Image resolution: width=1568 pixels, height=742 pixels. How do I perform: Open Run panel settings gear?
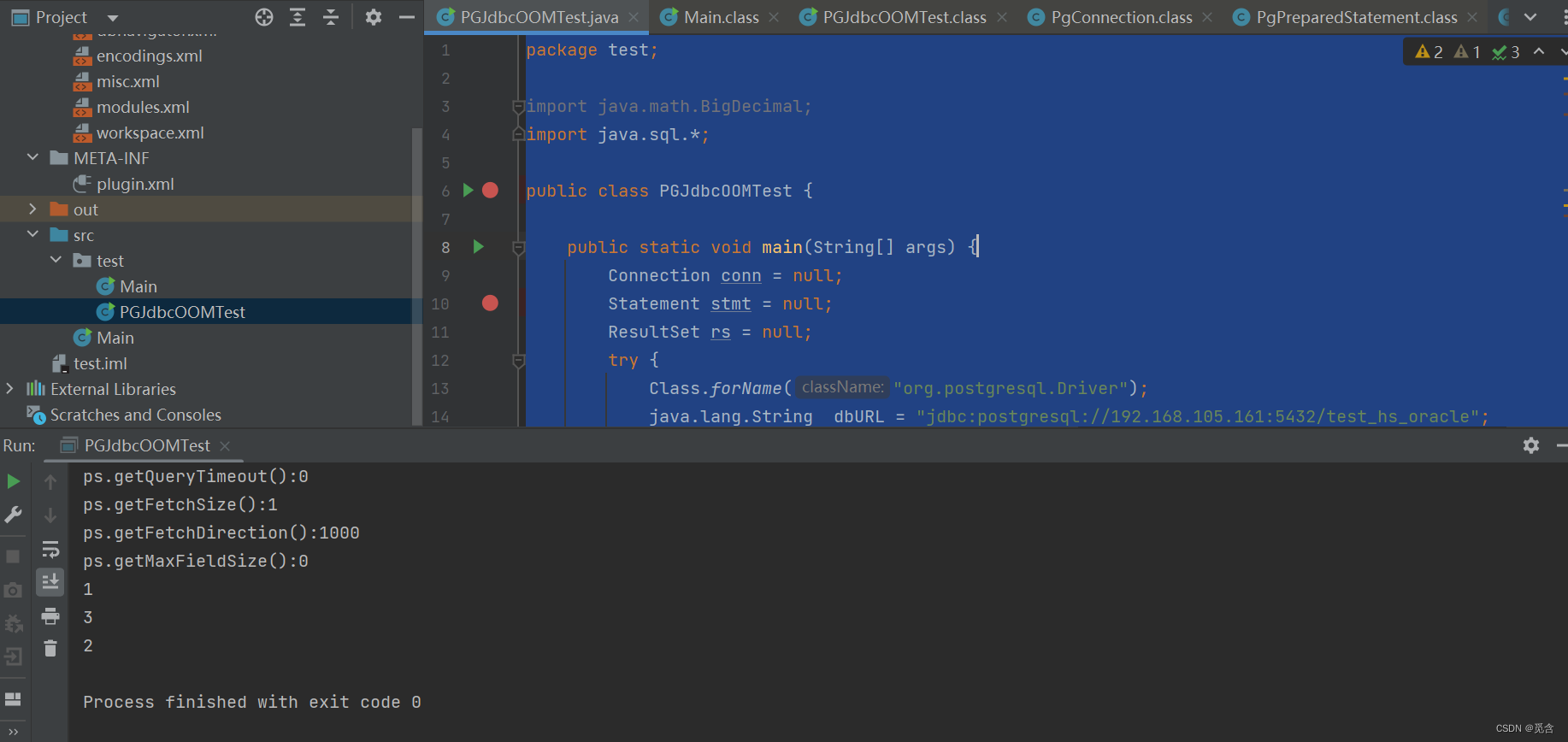(x=1531, y=445)
